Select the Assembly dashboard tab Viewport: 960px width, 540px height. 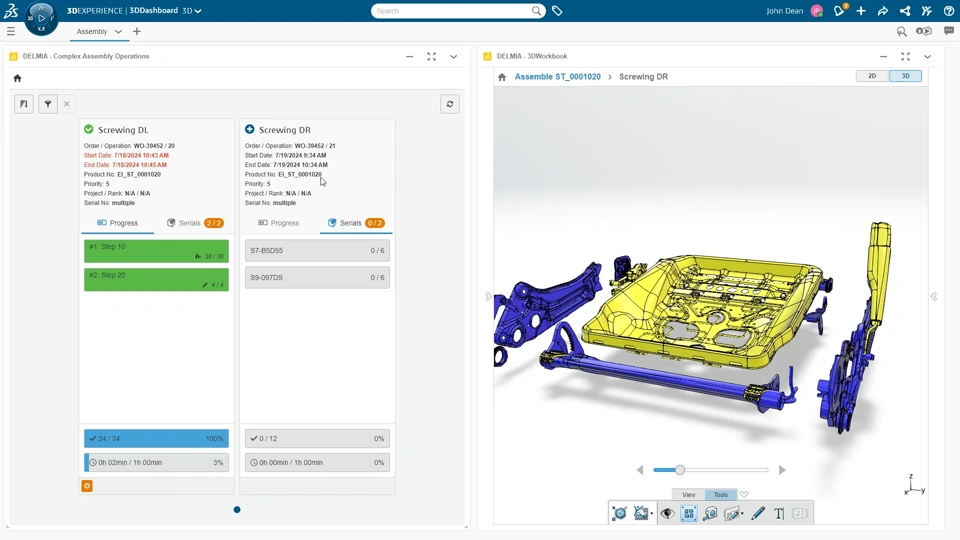coord(92,32)
